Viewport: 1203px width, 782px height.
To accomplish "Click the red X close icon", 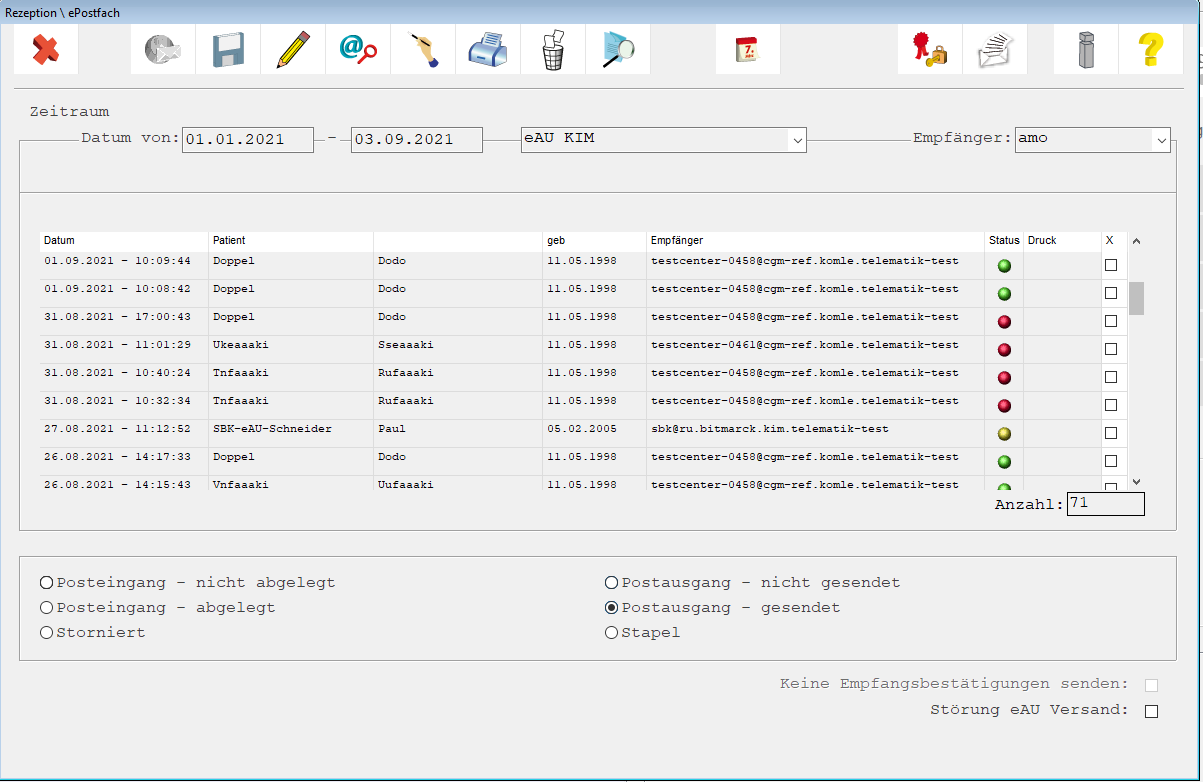I will pyautogui.click(x=46, y=49).
